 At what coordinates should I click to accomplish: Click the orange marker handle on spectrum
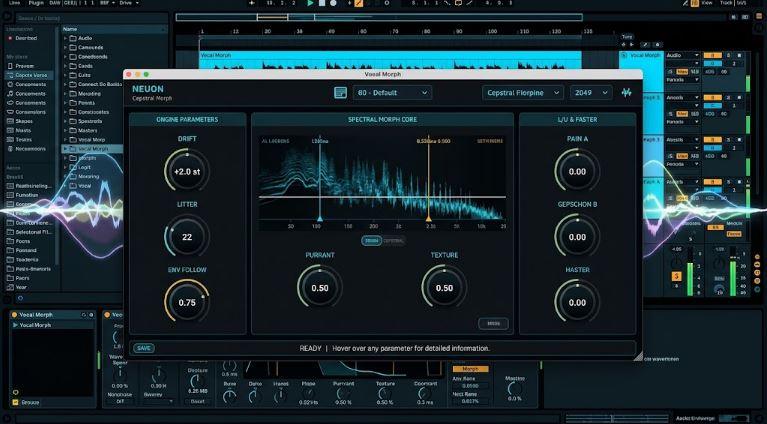click(429, 219)
